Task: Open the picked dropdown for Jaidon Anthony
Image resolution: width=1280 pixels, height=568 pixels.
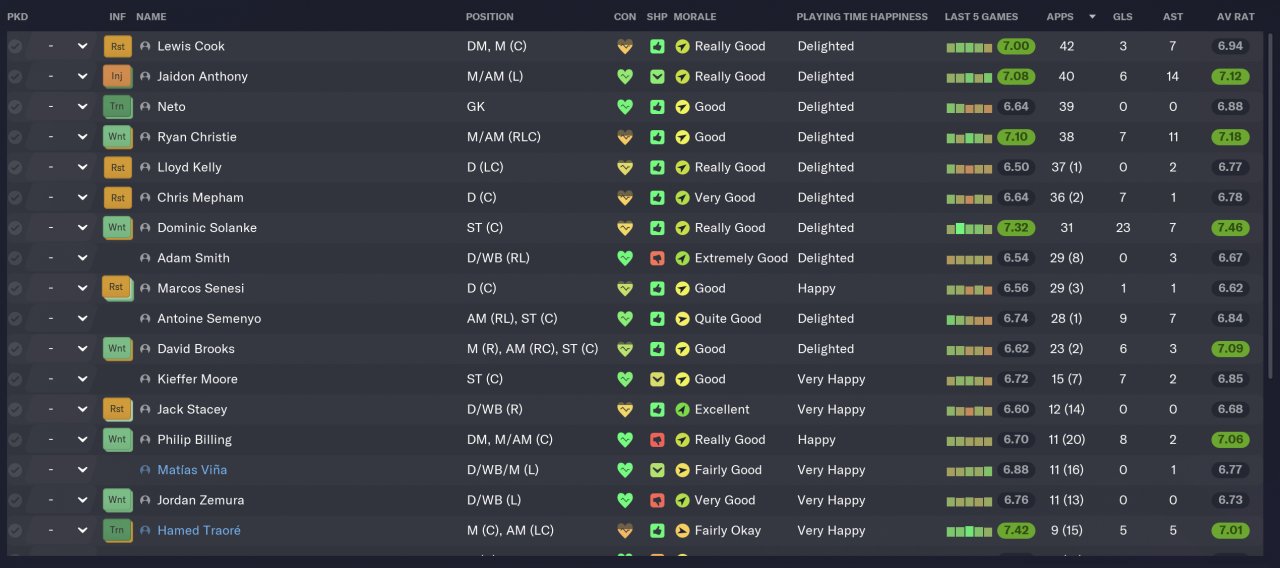Action: (82, 76)
